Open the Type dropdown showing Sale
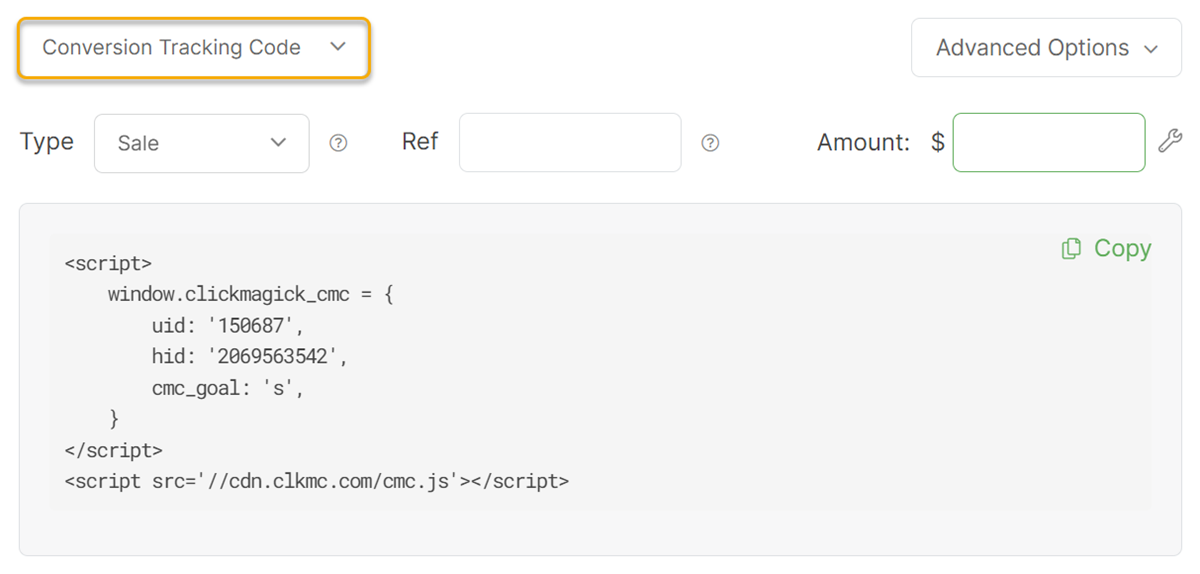Image resolution: width=1200 pixels, height=574 pixels. 201,143
